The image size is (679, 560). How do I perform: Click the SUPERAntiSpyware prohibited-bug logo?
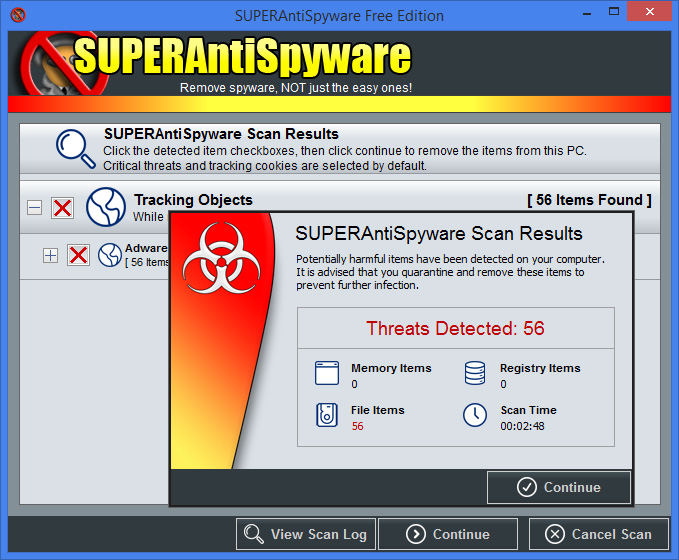65,63
